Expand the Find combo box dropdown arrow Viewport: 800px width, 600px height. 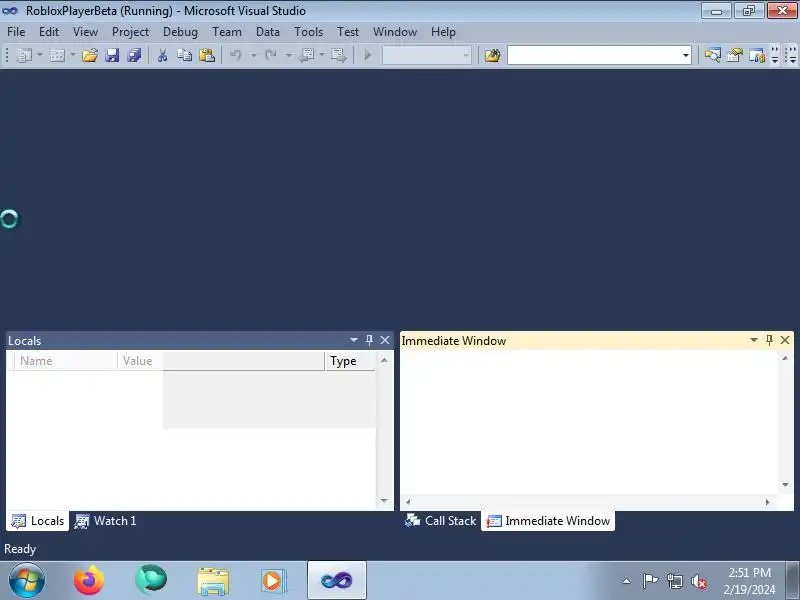coord(686,55)
